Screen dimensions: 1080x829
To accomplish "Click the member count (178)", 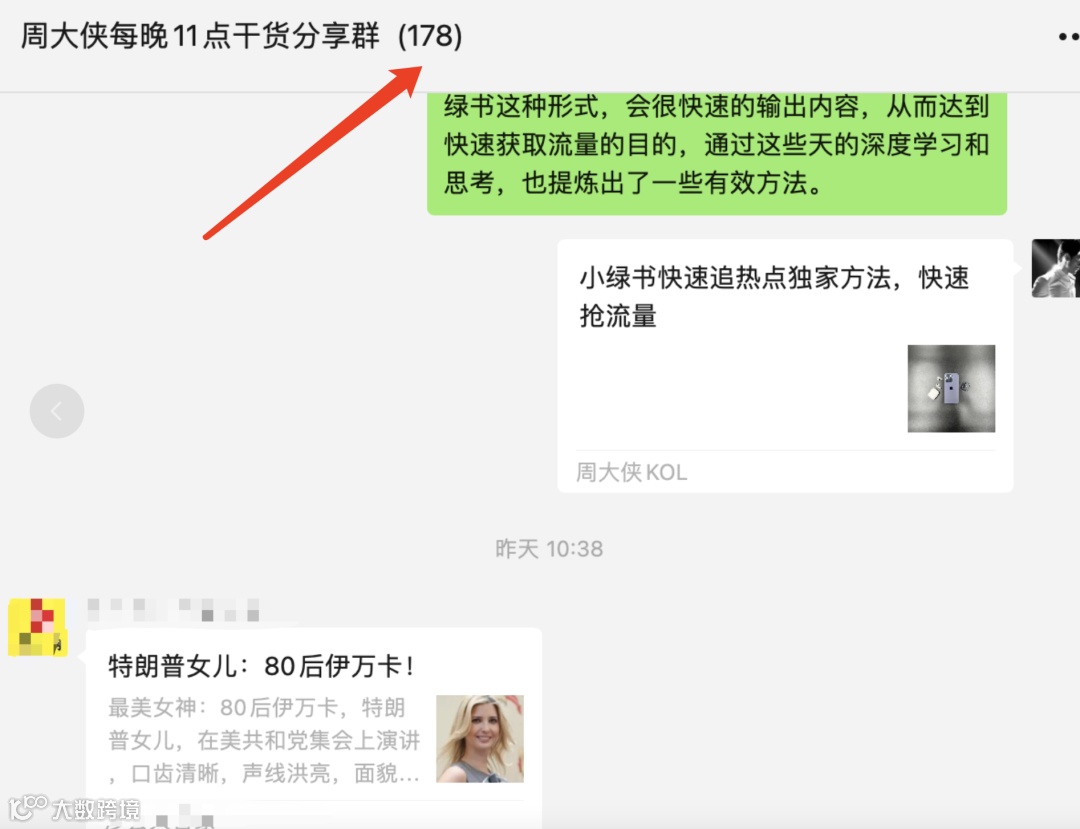I will click(430, 36).
